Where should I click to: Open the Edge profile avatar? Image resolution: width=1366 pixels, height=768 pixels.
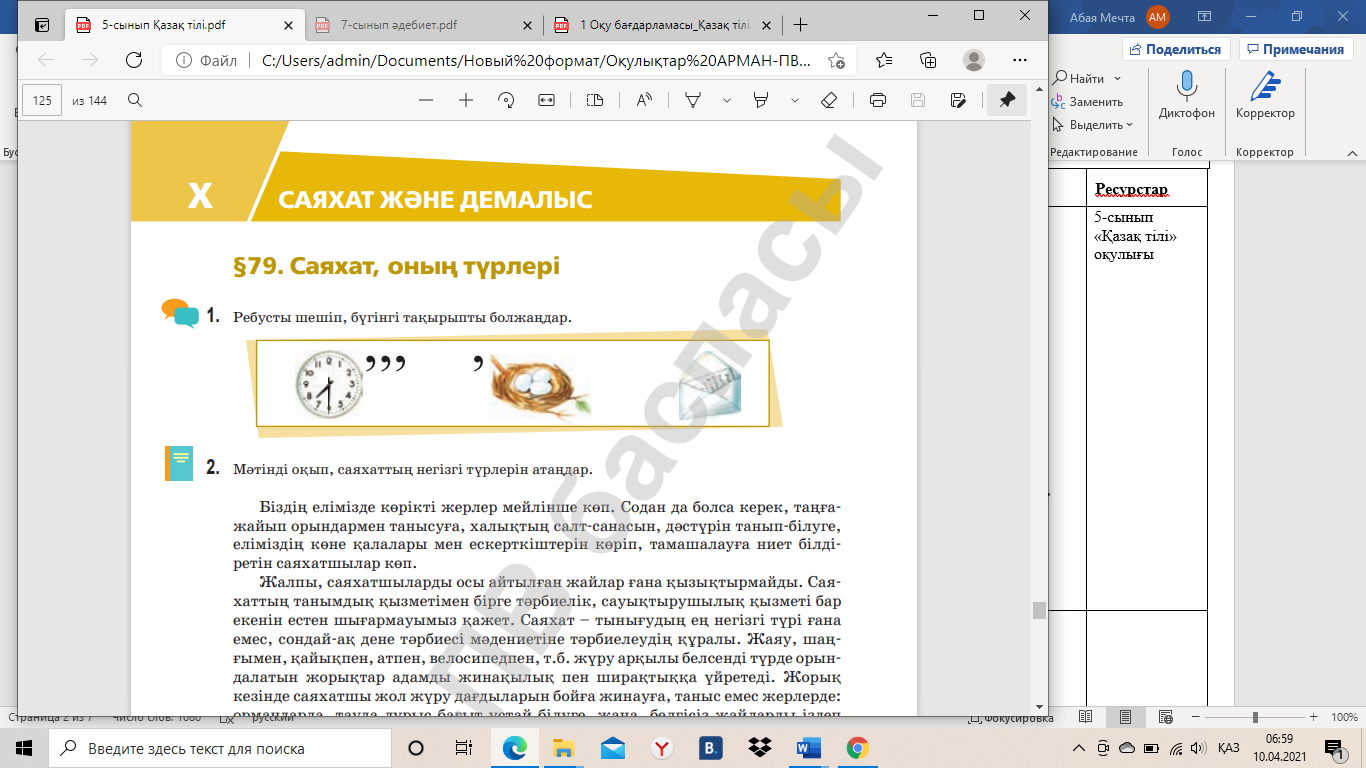coord(973,60)
